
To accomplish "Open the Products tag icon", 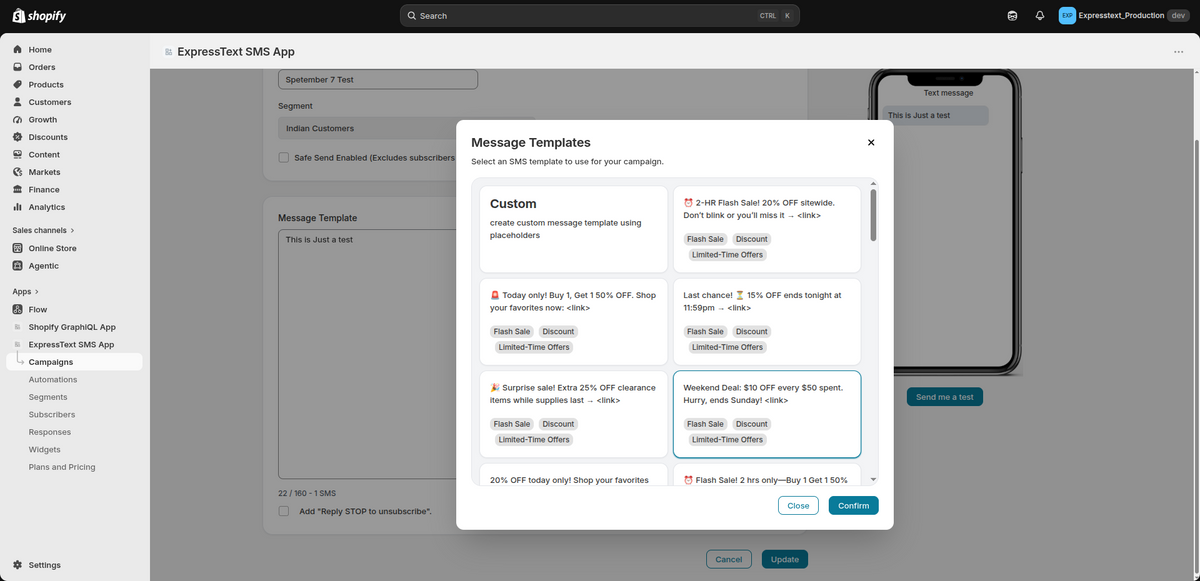I will point(18,85).
